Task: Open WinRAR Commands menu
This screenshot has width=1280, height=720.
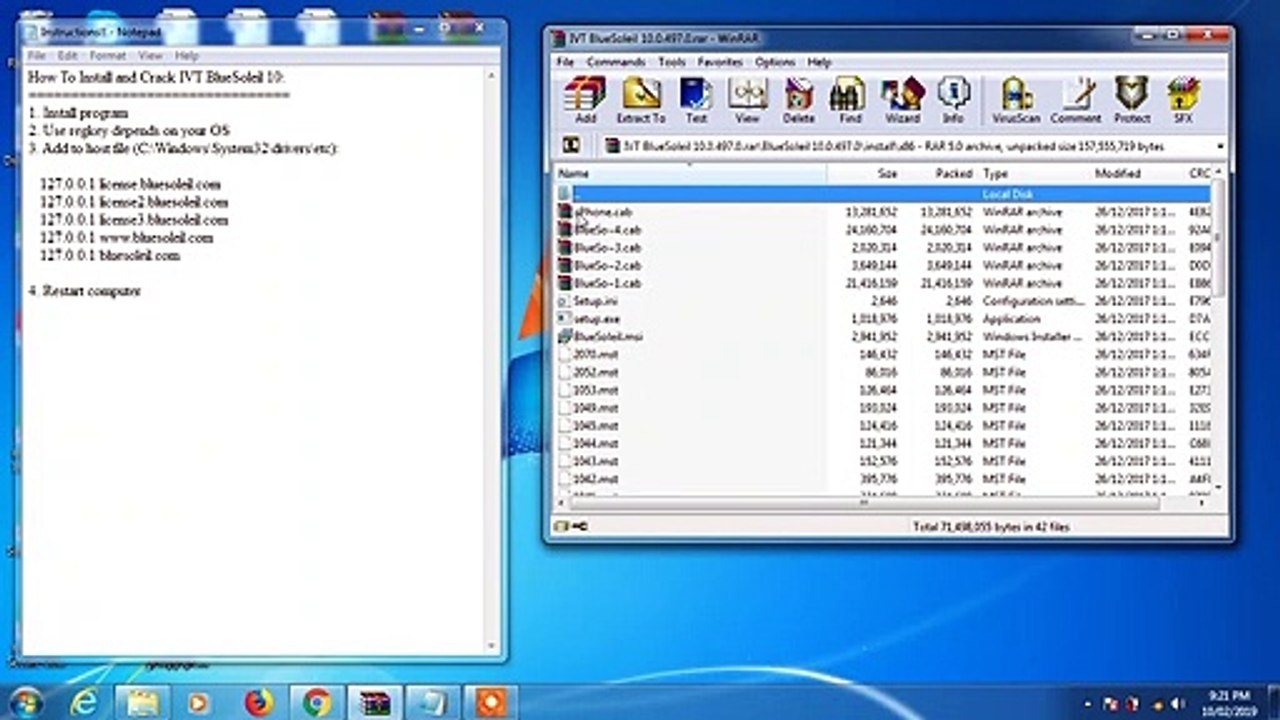Action: tap(615, 62)
